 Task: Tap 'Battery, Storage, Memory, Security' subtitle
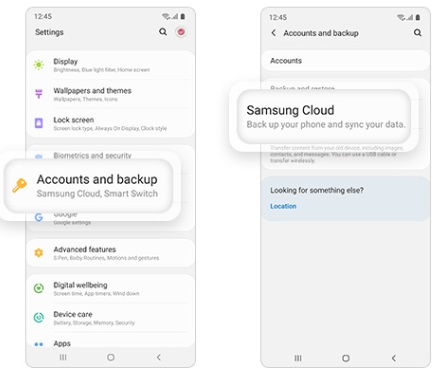click(x=94, y=323)
